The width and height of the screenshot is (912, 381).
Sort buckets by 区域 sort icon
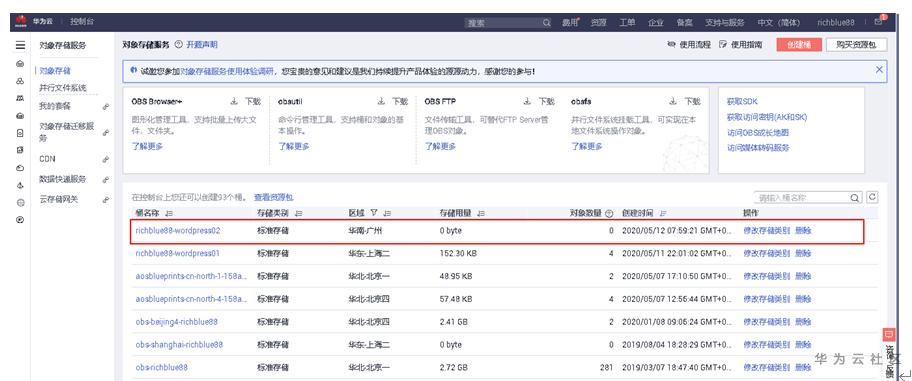pos(387,213)
